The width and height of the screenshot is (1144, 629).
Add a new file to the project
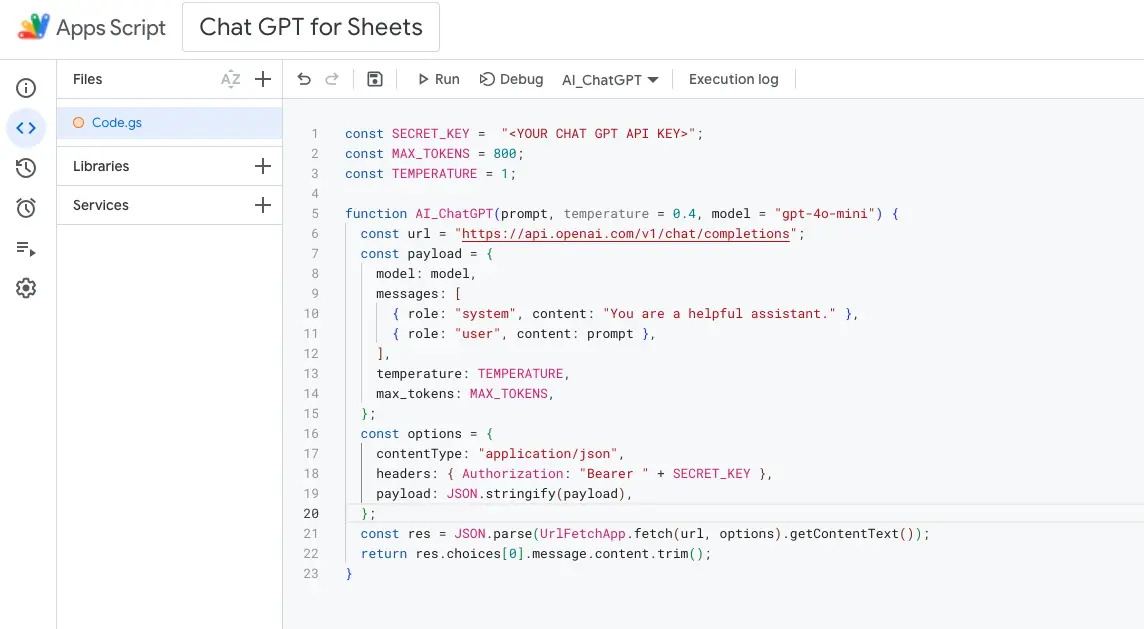pyautogui.click(x=262, y=79)
